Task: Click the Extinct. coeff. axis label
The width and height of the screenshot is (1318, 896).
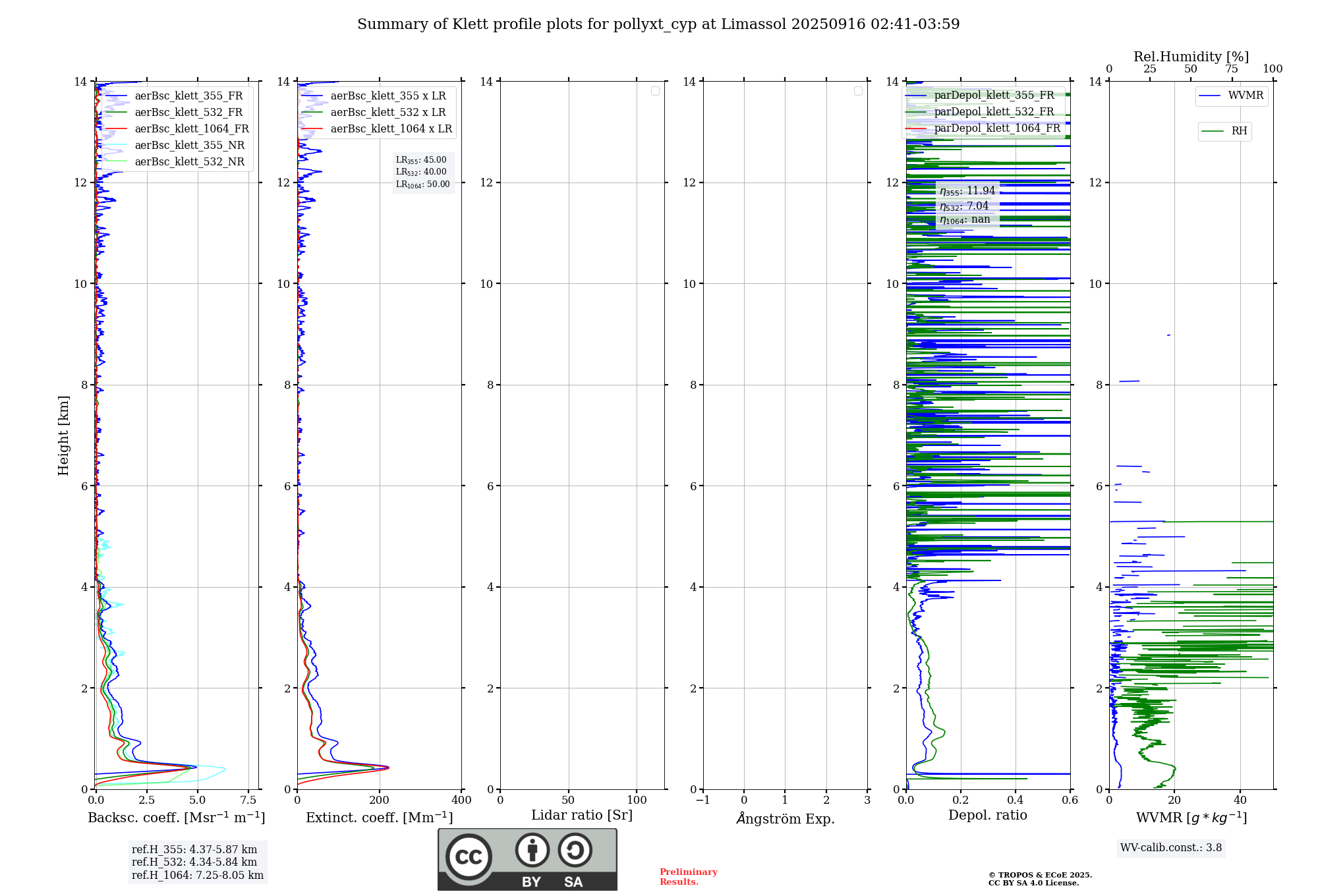Action: tap(380, 818)
